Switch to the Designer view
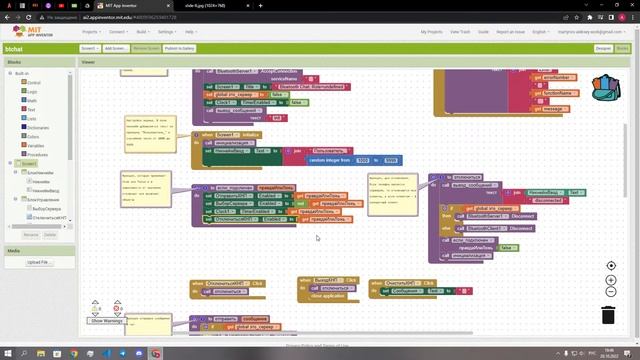Screen dimensions: 640x360 (x=603, y=49)
